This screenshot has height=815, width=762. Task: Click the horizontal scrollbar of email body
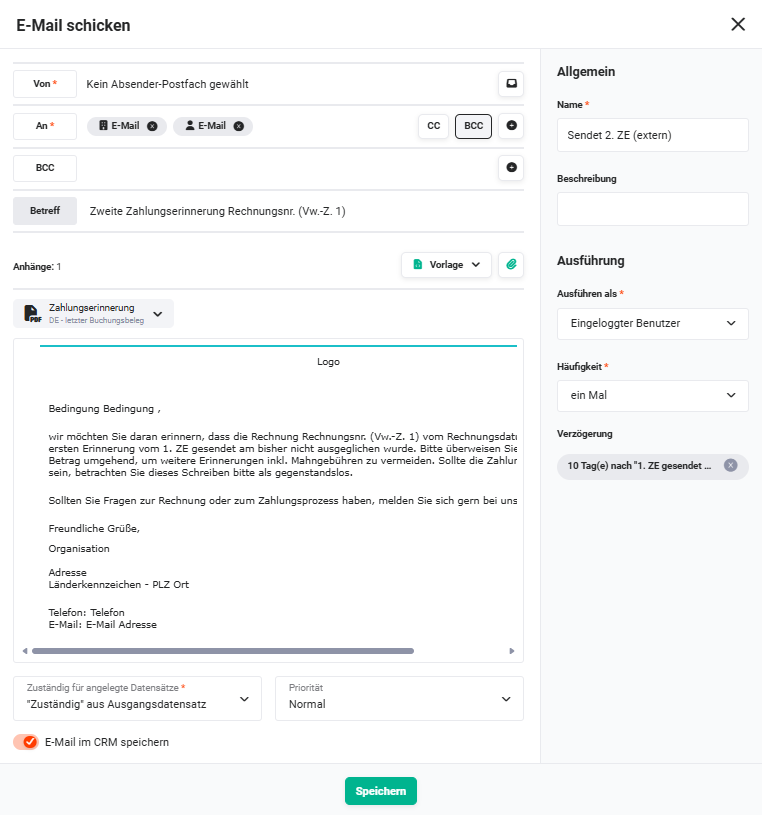(x=222, y=651)
